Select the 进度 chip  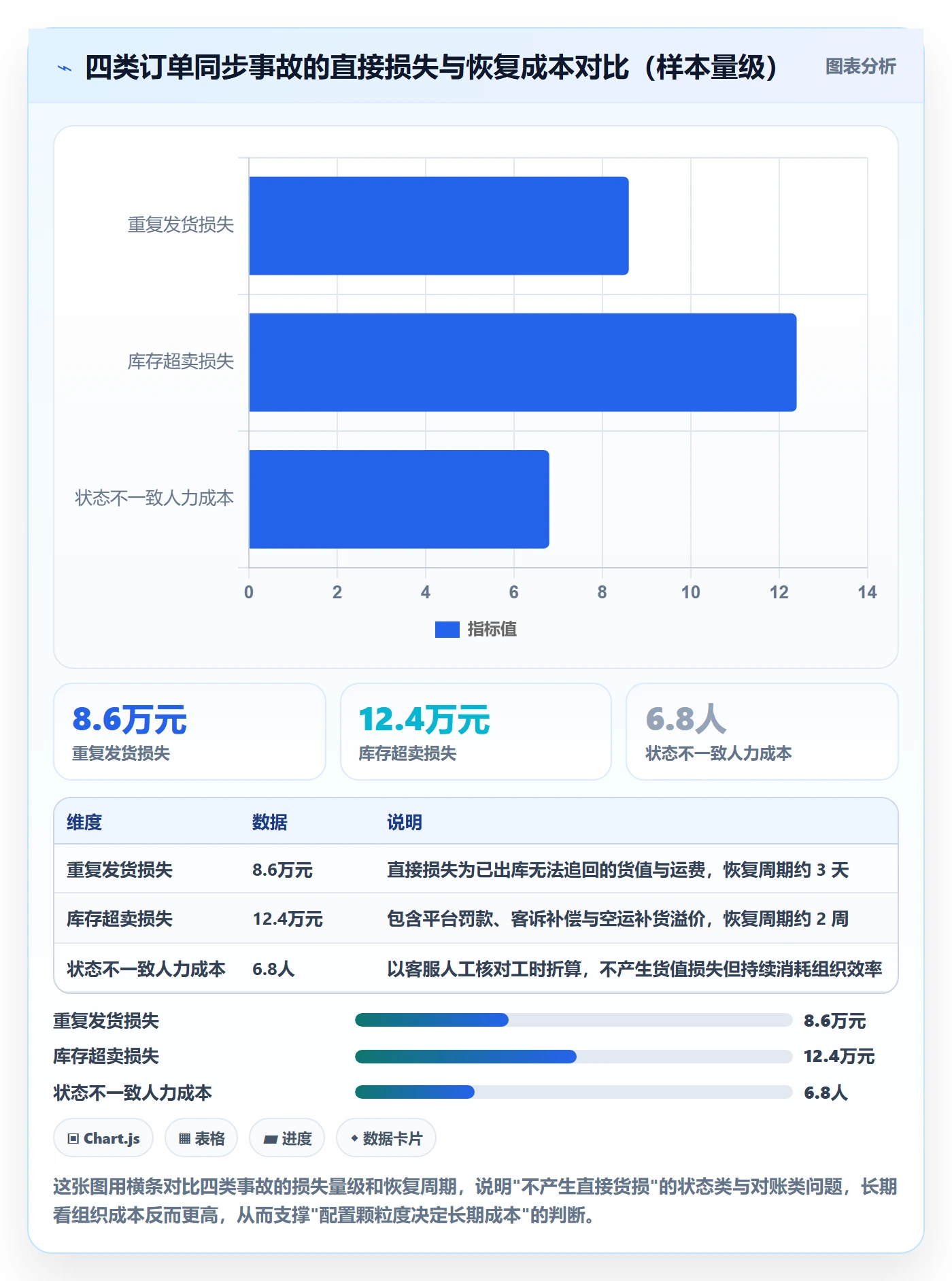[287, 1138]
